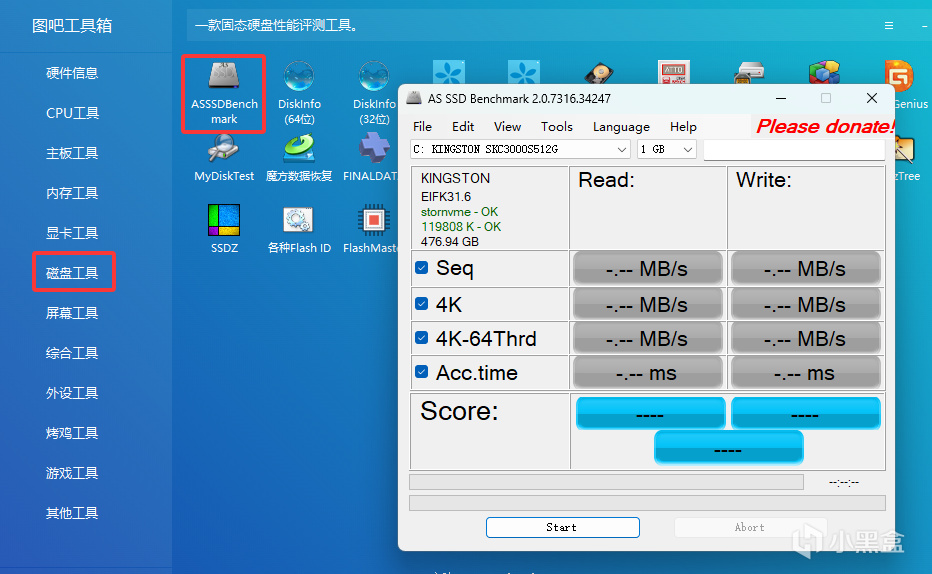The height and width of the screenshot is (574, 932).
Task: Open the Edit menu
Action: [x=463, y=127]
